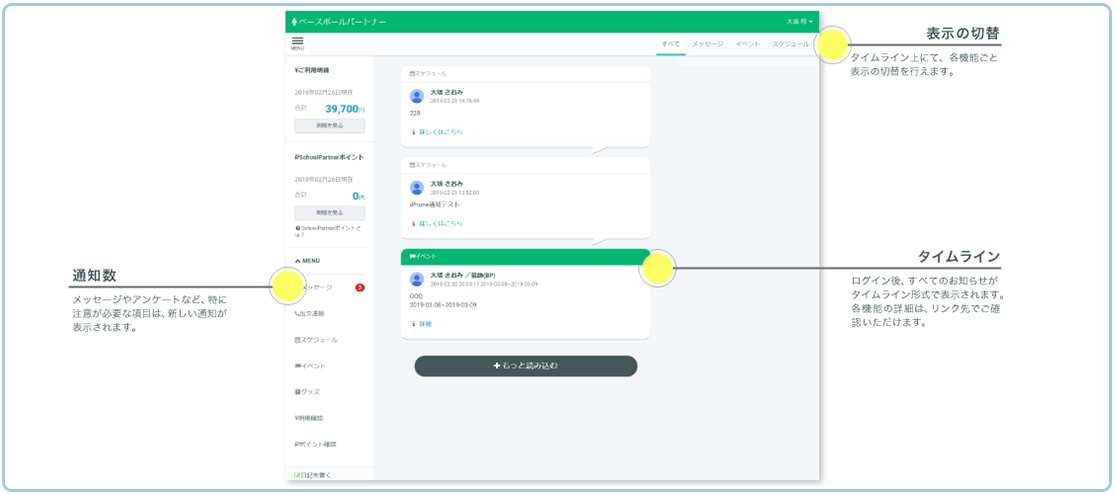Click the ベースボールパートナー logo icon
This screenshot has width=1116, height=494.
point(294,21)
